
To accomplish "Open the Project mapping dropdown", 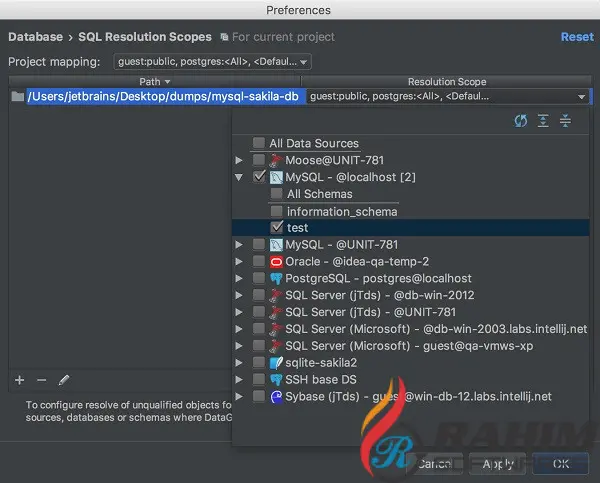I will pyautogui.click(x=212, y=62).
